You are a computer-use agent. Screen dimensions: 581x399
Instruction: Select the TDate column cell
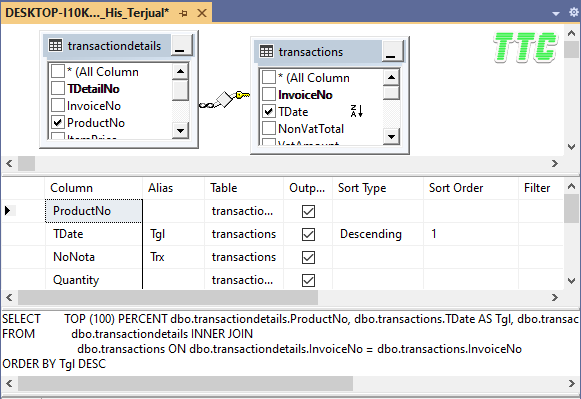[x=94, y=234]
